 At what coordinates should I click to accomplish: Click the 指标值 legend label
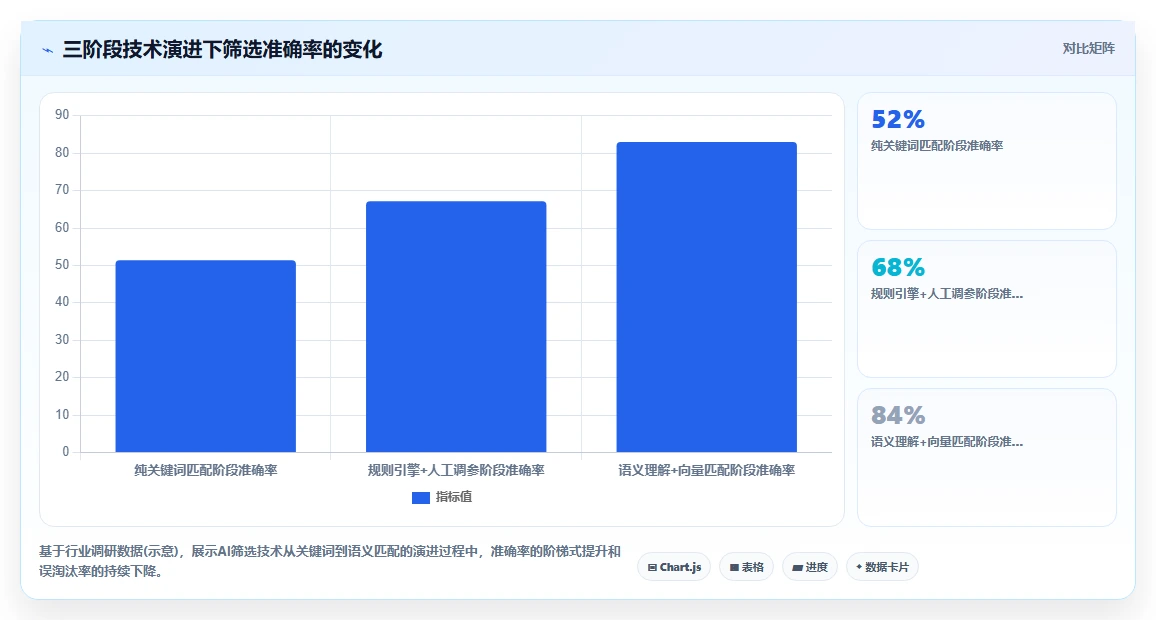[453, 497]
